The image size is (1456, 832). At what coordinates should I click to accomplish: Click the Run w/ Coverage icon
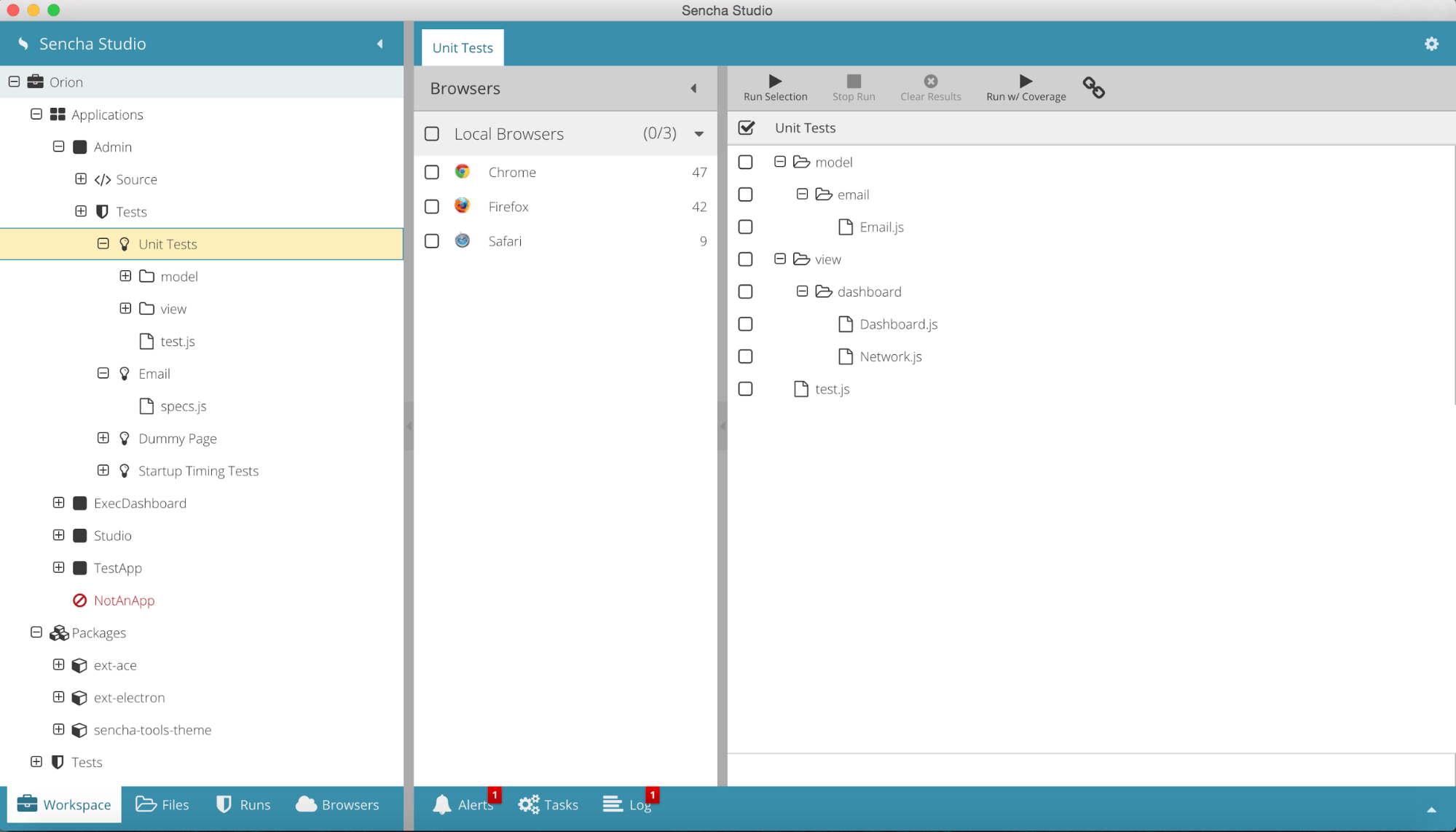pos(1026,81)
